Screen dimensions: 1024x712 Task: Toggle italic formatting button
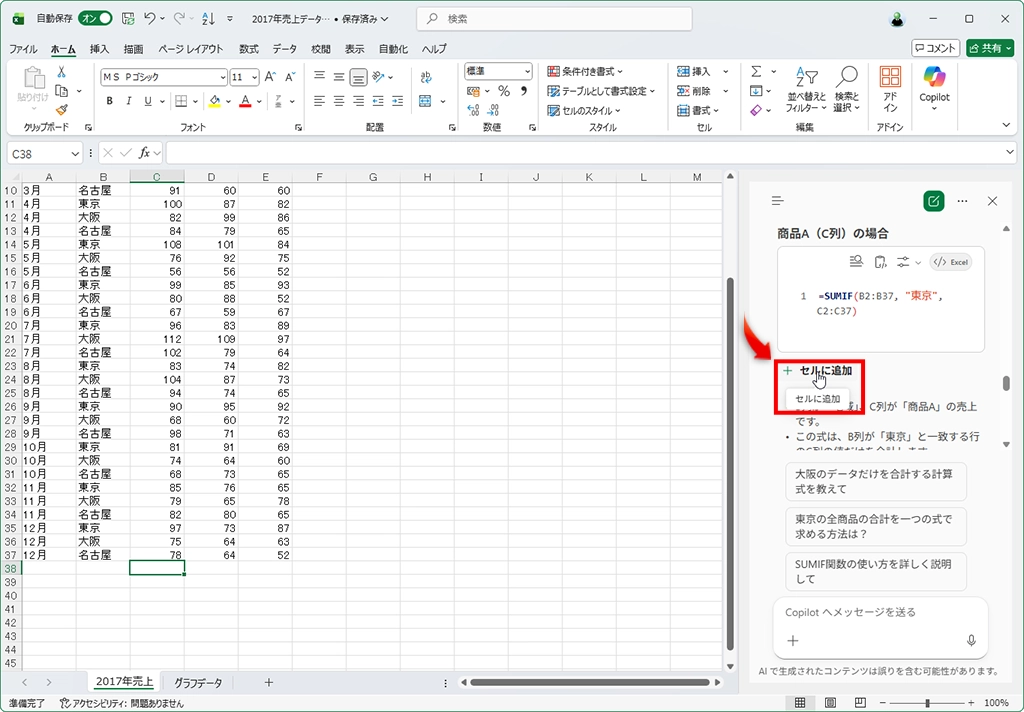click(129, 101)
